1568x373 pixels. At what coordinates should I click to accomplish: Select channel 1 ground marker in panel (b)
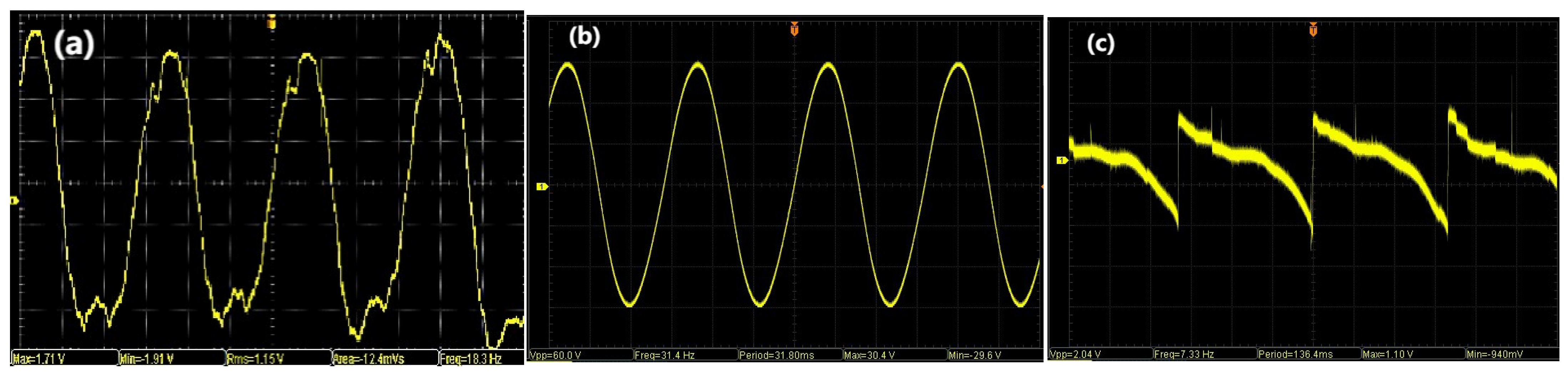coord(541,186)
